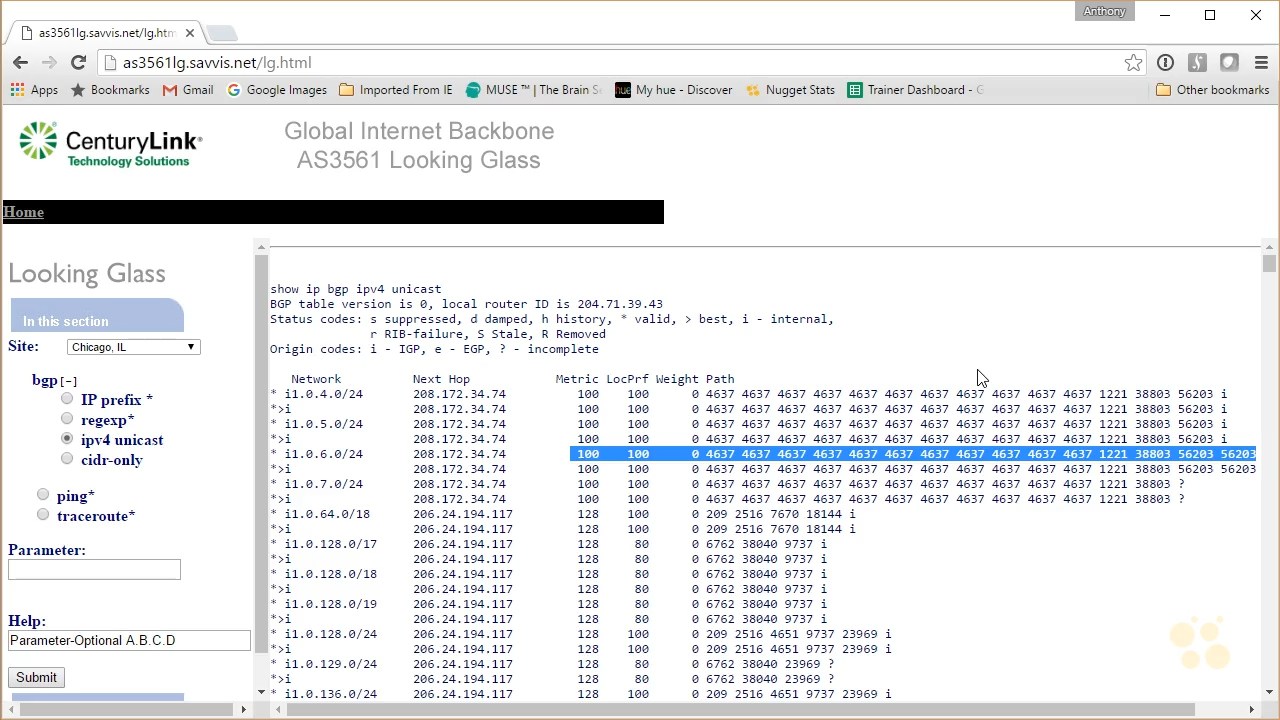Open the Imported From IE folder
The image size is (1280, 720).
coord(396,90)
